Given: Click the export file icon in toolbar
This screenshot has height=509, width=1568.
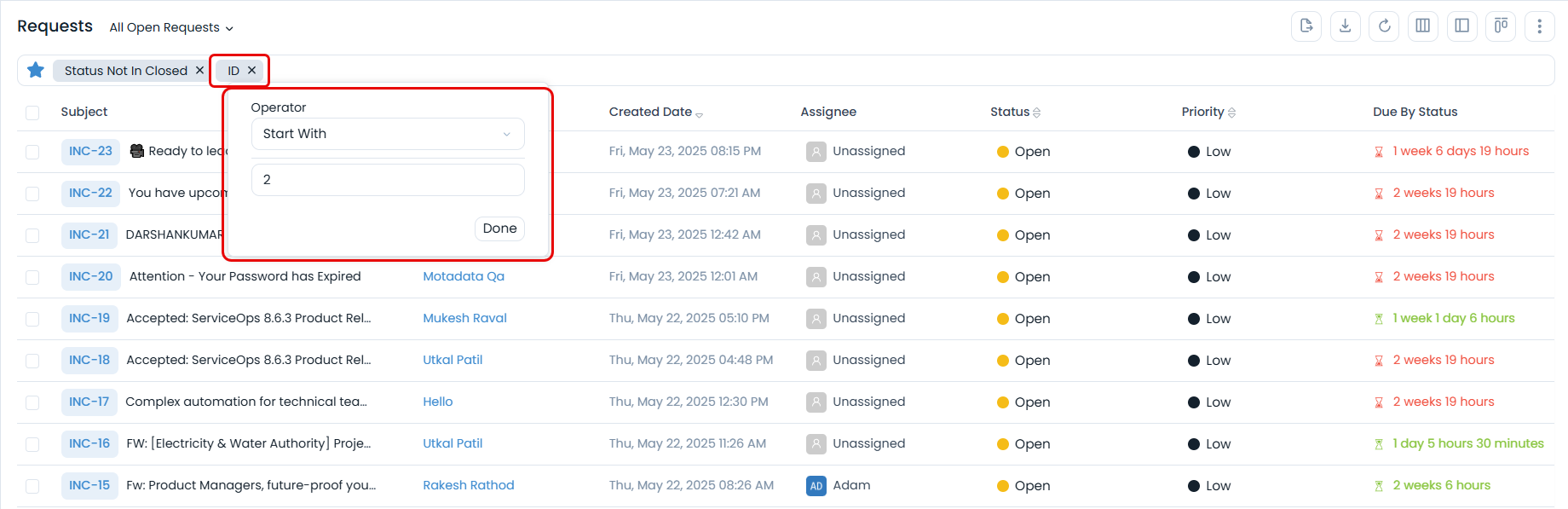Looking at the screenshot, I should [x=1306, y=26].
